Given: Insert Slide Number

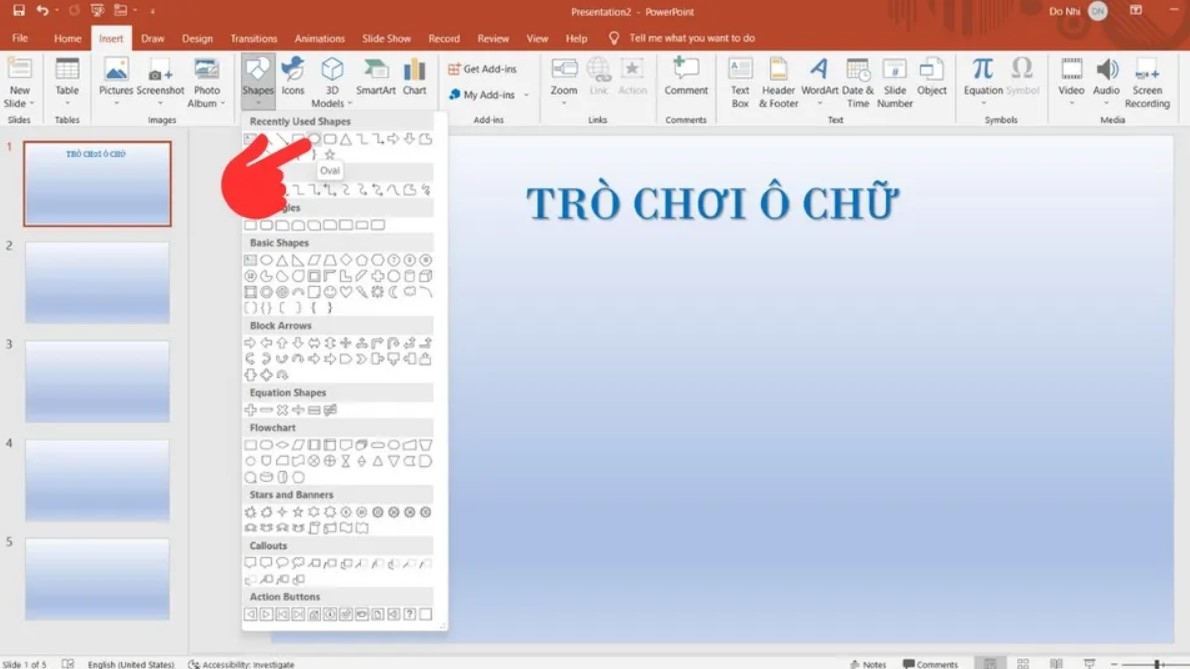Looking at the screenshot, I should pyautogui.click(x=895, y=82).
